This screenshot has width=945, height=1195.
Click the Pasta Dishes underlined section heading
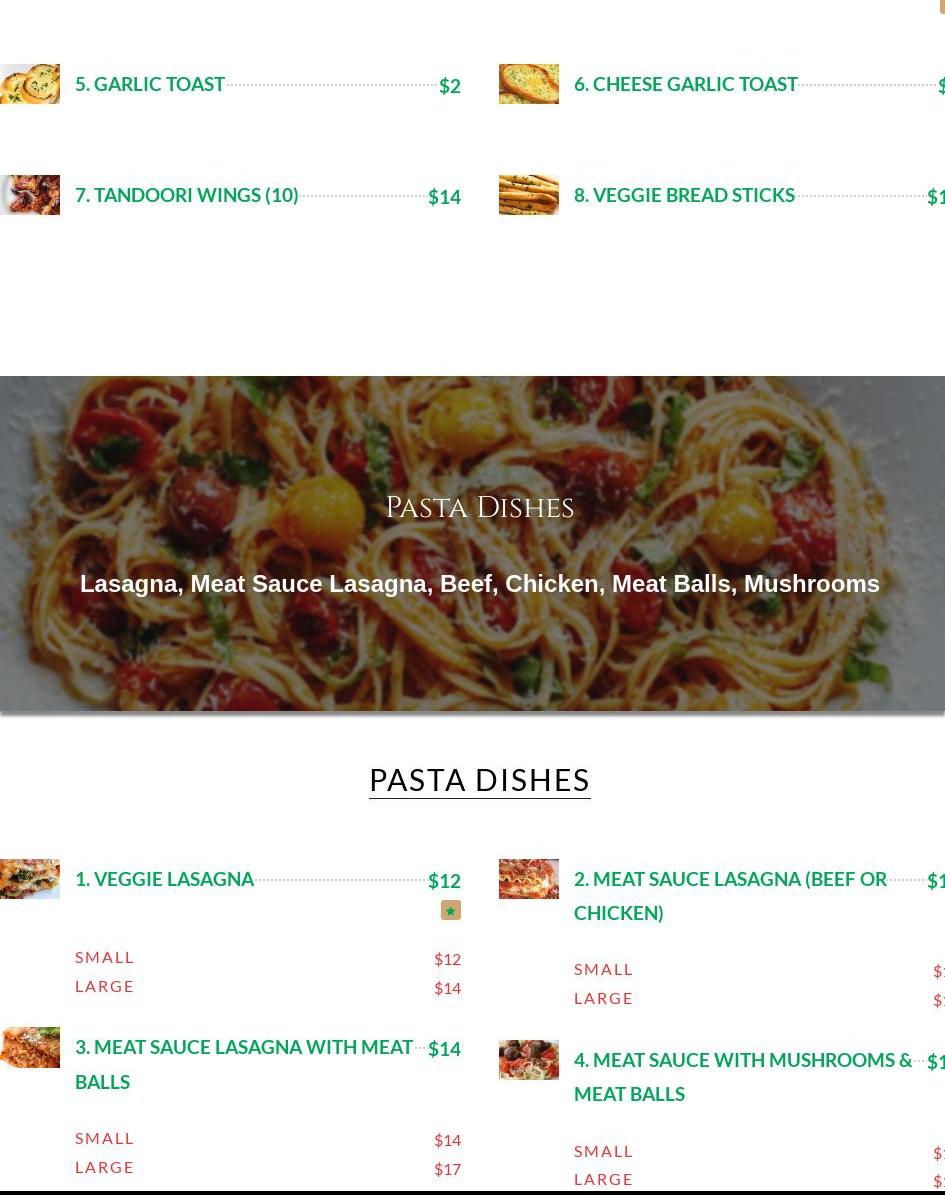click(x=479, y=780)
